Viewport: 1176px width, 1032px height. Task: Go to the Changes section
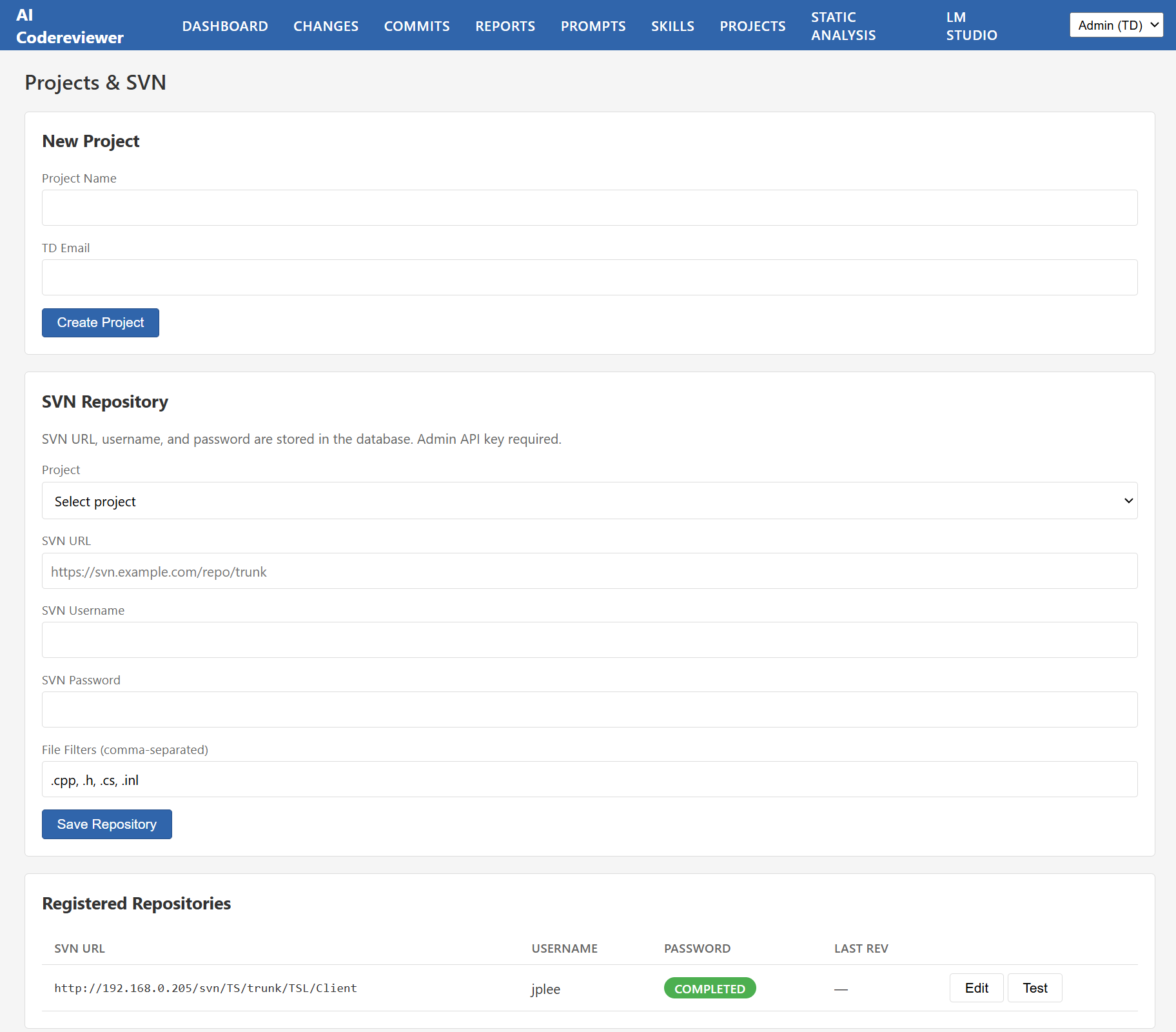(x=326, y=26)
